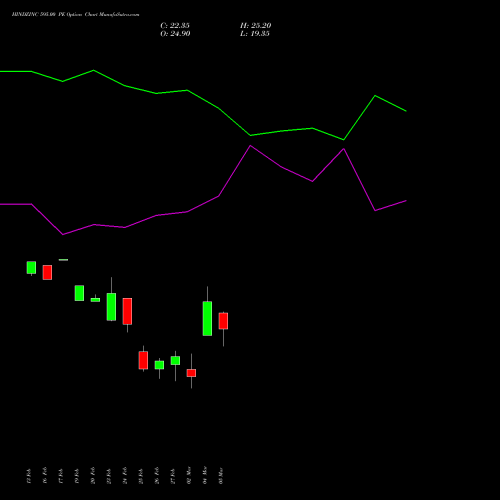
Task: Click the '17 Feb' date axis label
Action: click(x=61, y=476)
